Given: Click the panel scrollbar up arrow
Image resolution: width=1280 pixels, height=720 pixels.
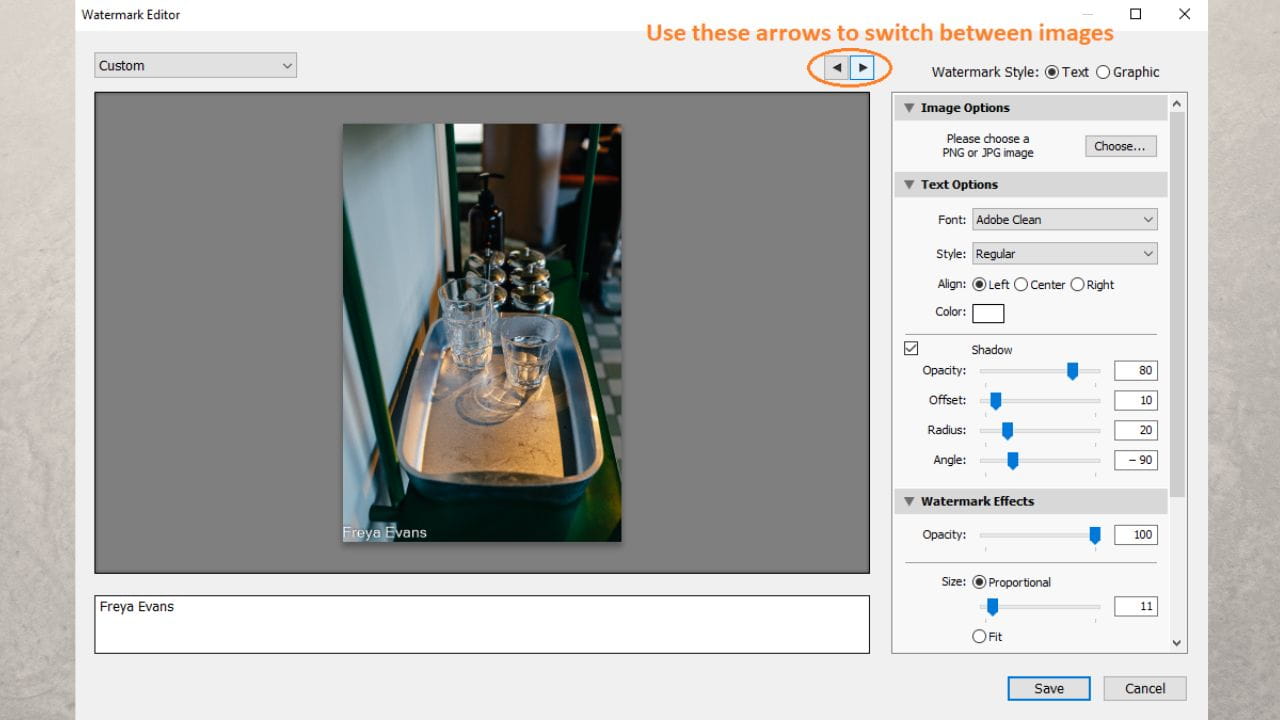Looking at the screenshot, I should point(1177,103).
